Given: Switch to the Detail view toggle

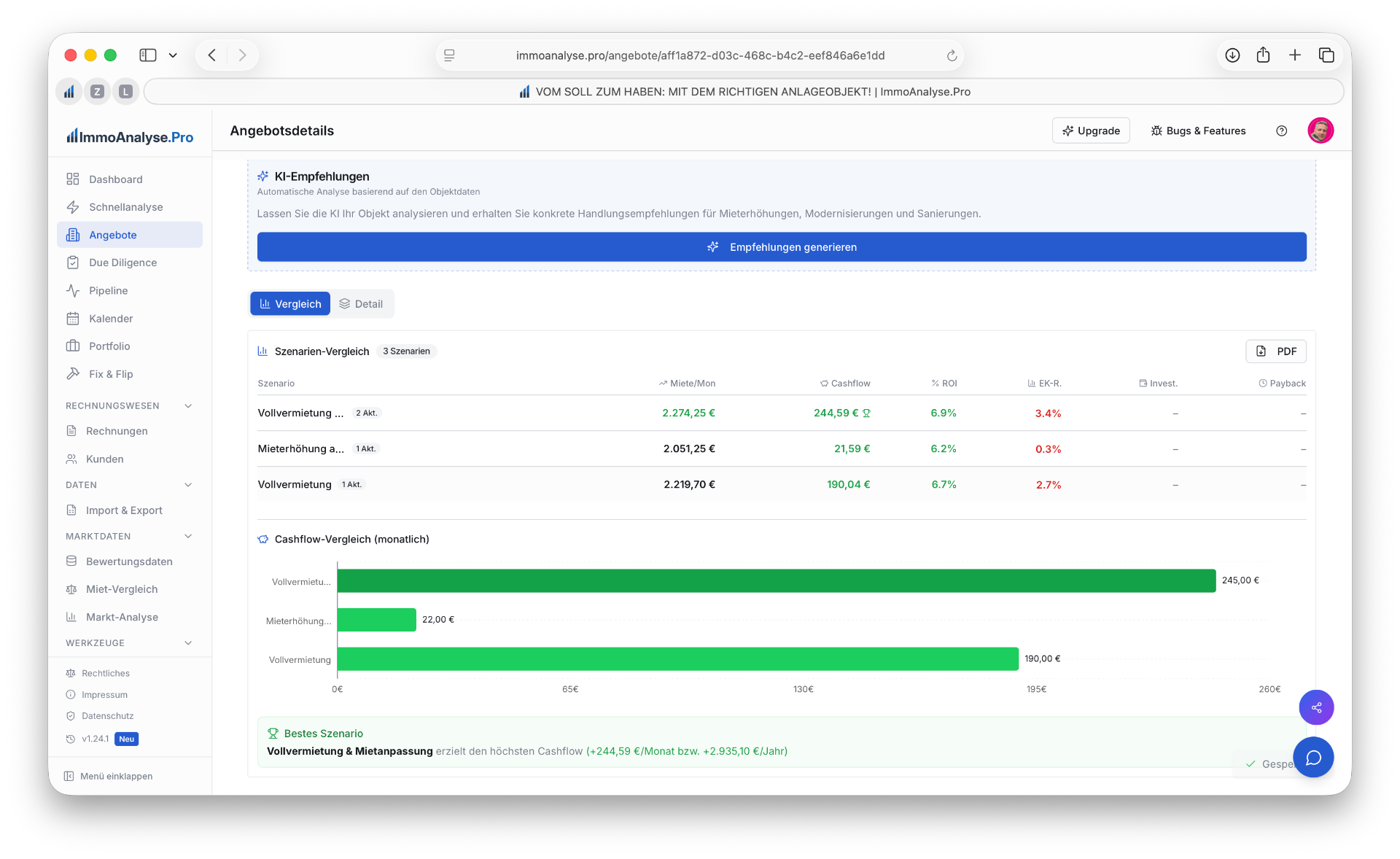Looking at the screenshot, I should click(x=362, y=304).
